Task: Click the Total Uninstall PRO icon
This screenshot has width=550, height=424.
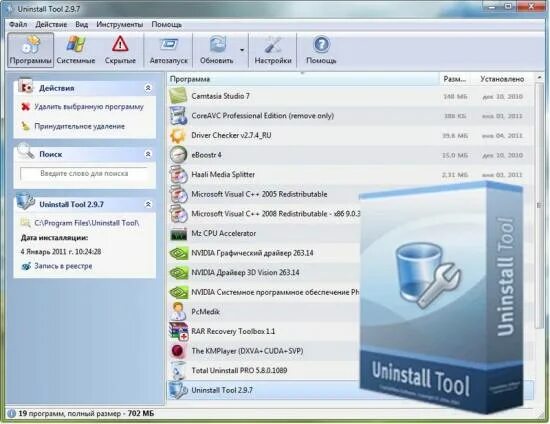Action: click(179, 370)
